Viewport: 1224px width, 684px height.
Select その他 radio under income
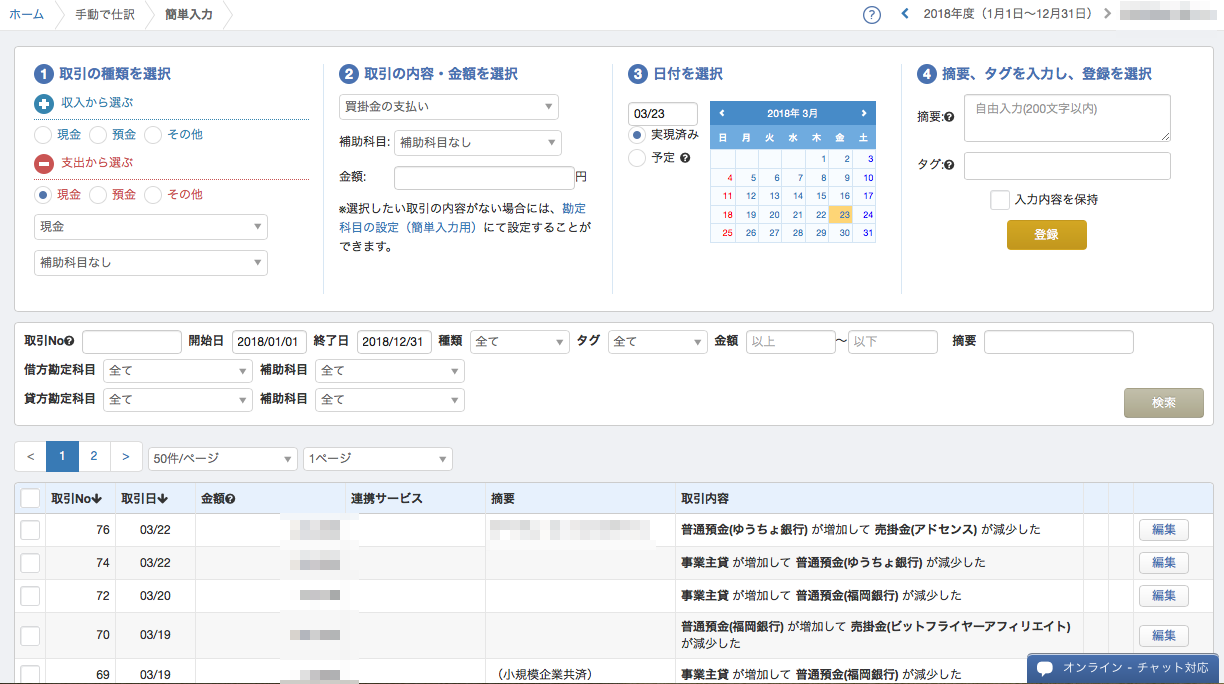pos(153,135)
